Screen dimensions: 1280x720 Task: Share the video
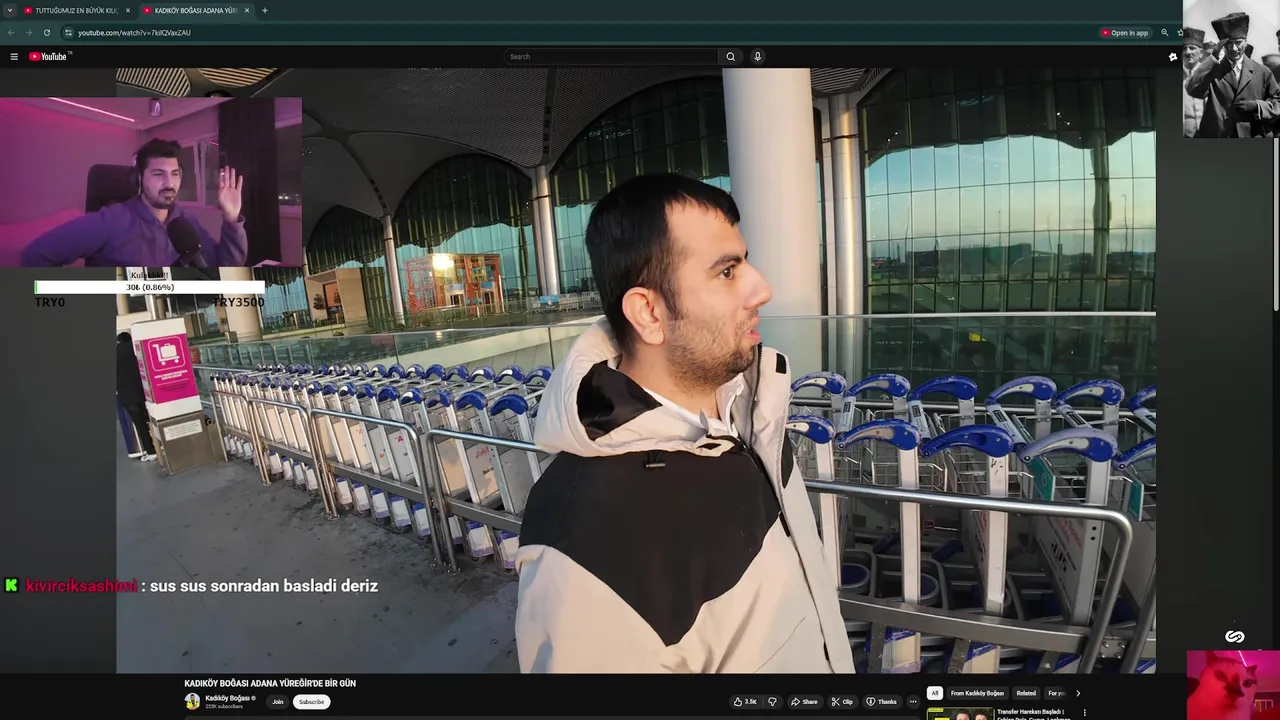coord(804,702)
